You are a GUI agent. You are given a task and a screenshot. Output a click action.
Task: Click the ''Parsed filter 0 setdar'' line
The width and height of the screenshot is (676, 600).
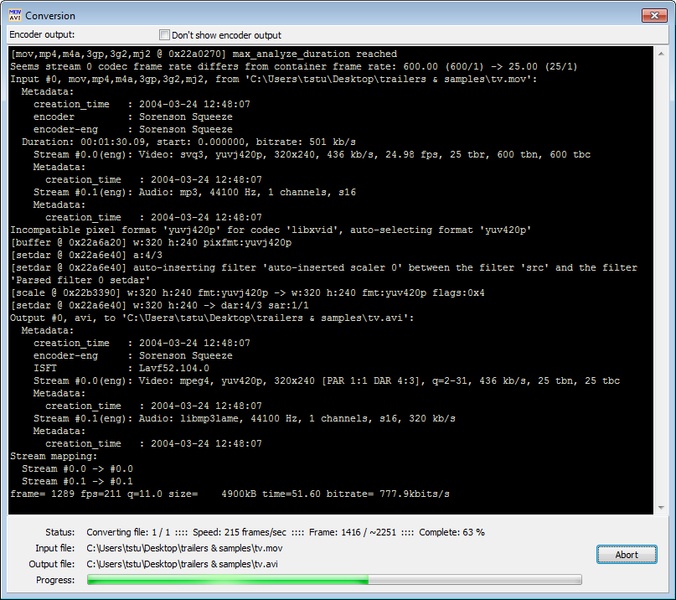click(x=80, y=280)
